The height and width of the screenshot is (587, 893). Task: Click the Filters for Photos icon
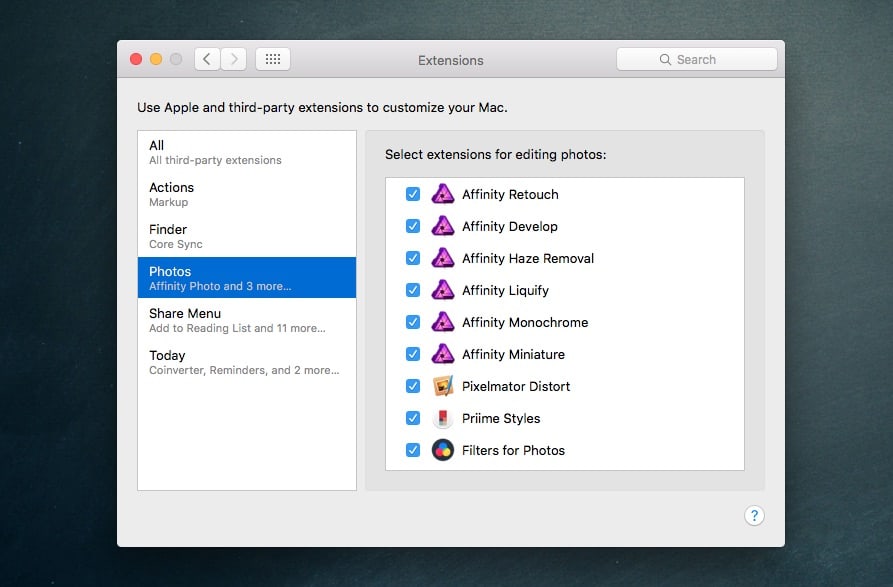click(x=443, y=450)
